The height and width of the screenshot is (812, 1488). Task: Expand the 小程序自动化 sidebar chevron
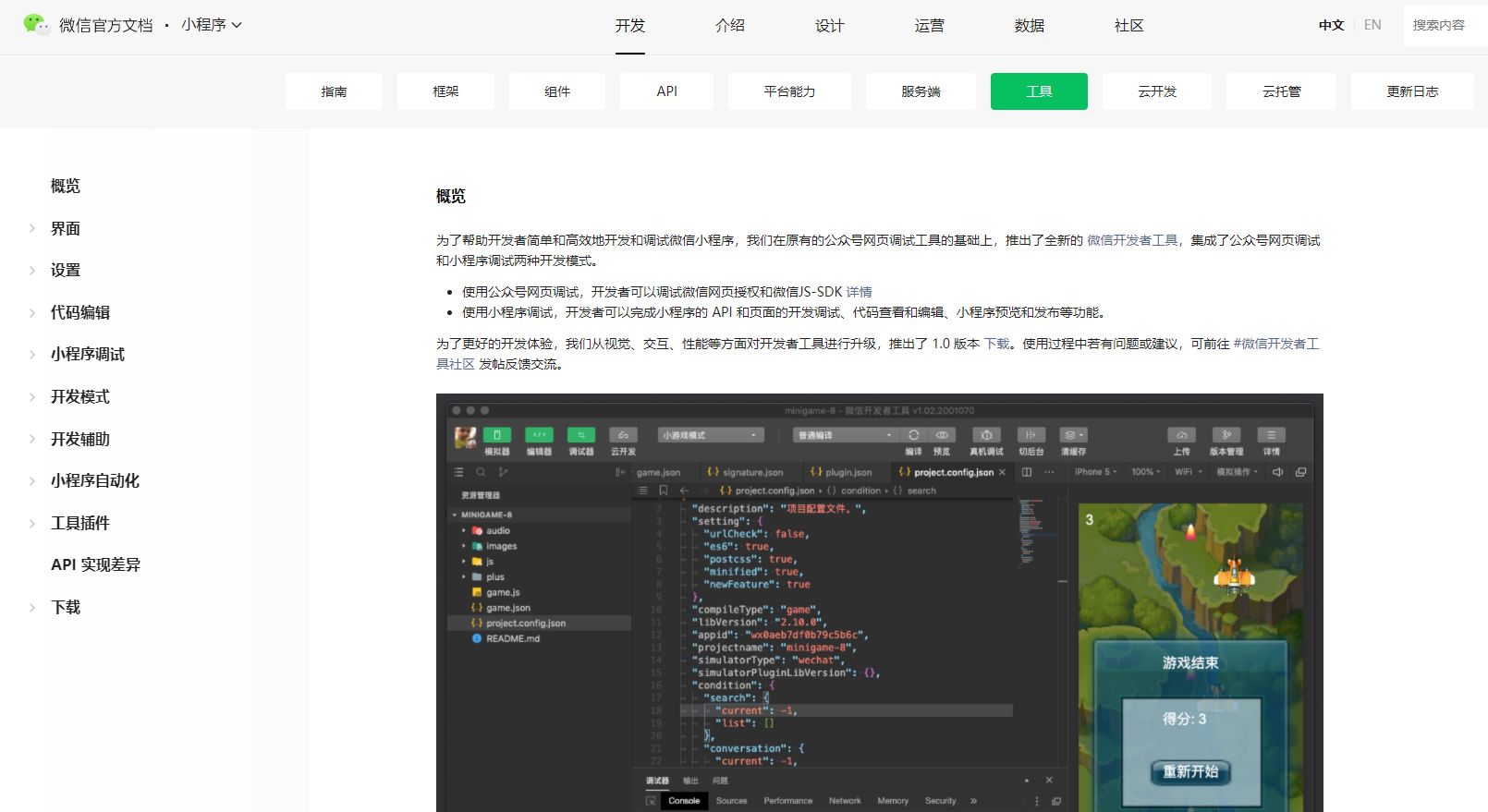(31, 480)
